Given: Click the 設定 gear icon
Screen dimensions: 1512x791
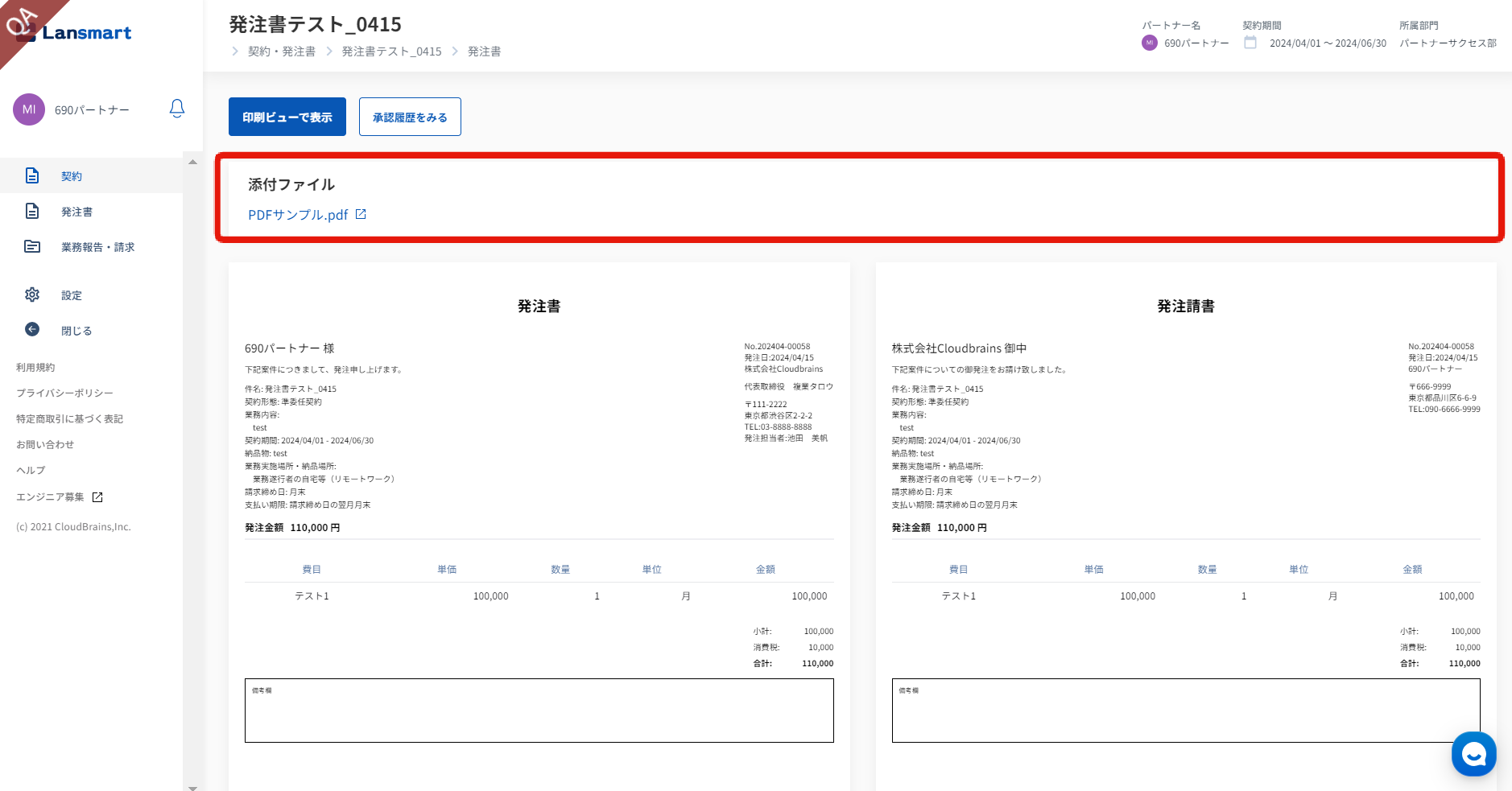Looking at the screenshot, I should [32, 295].
